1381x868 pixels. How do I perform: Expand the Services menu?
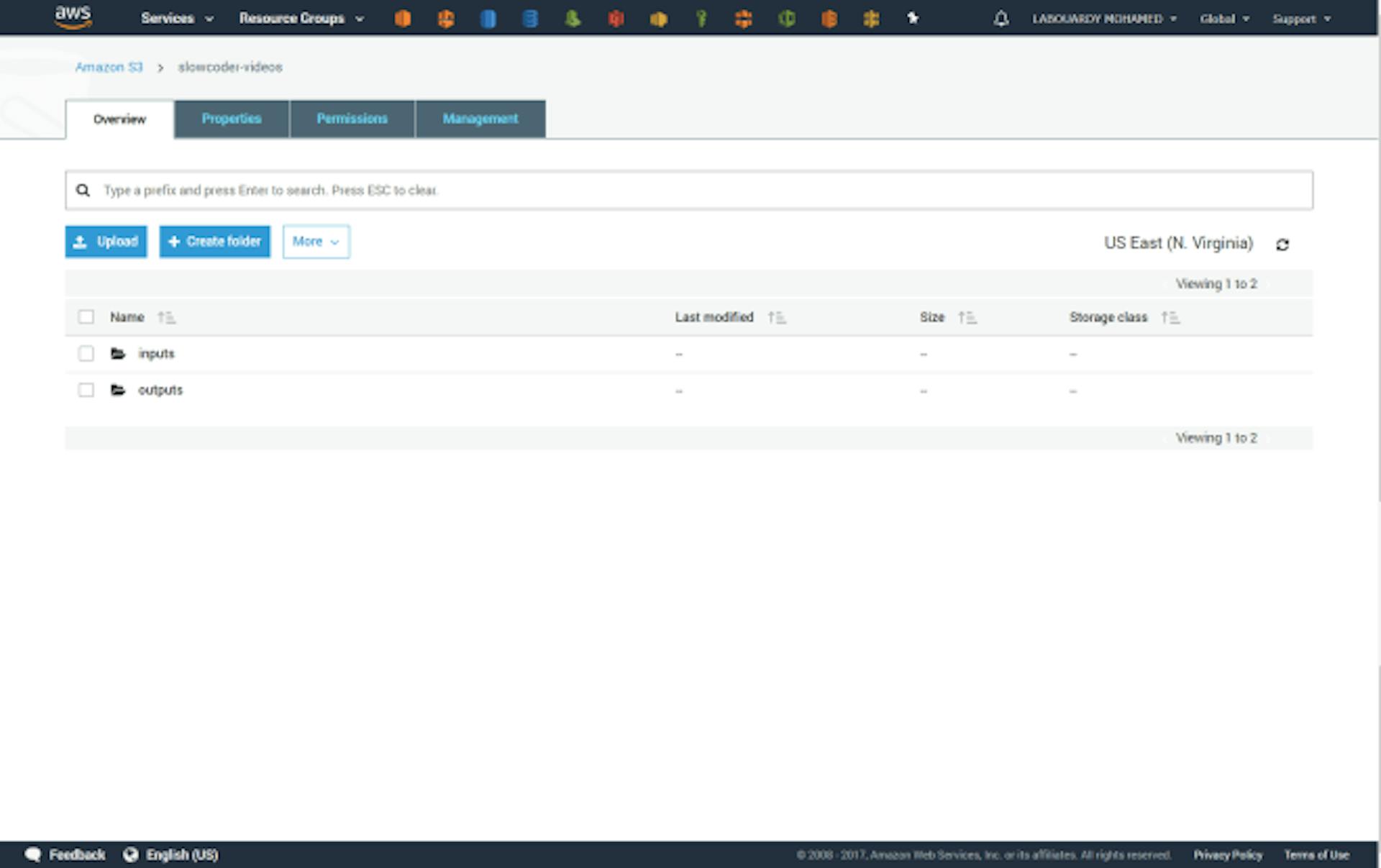tap(177, 19)
